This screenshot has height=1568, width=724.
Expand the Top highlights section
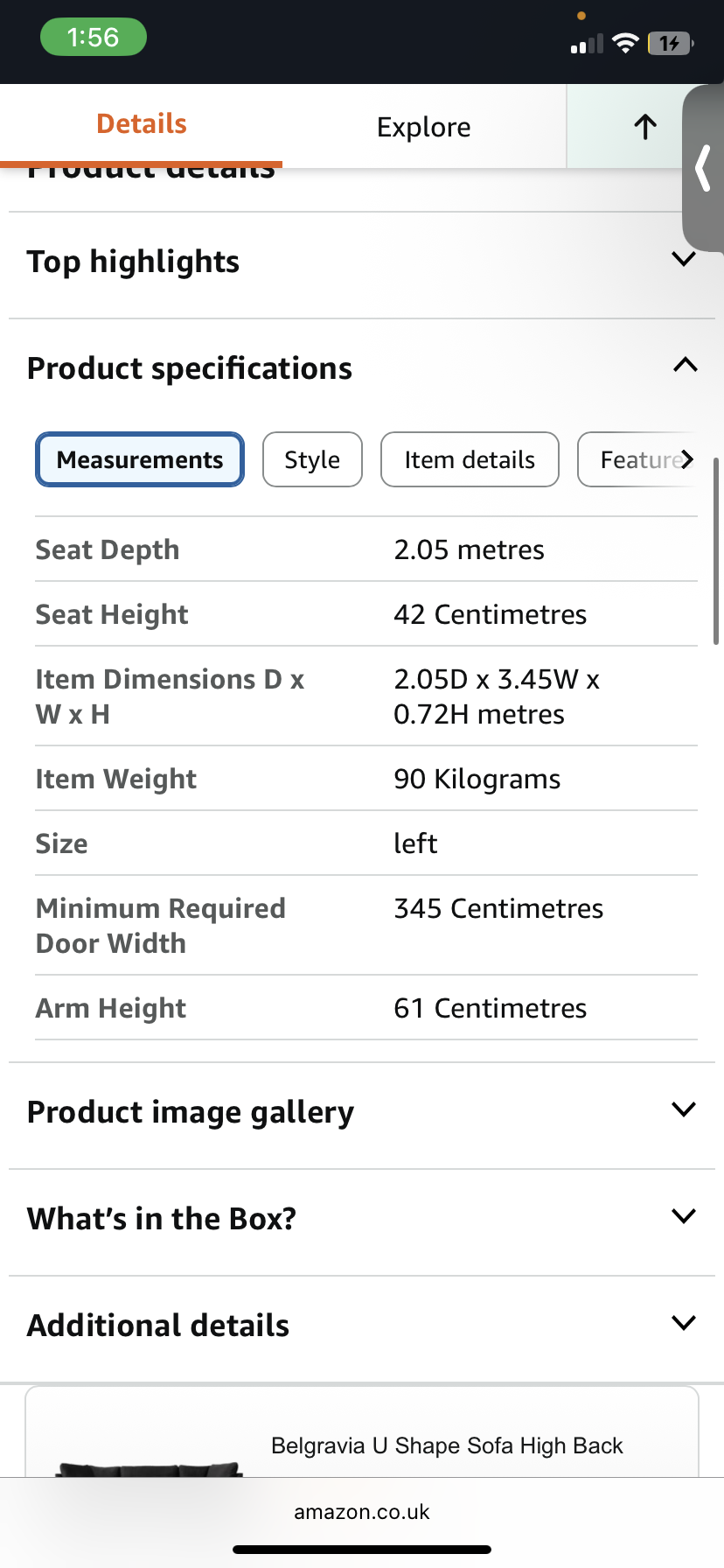tap(683, 259)
